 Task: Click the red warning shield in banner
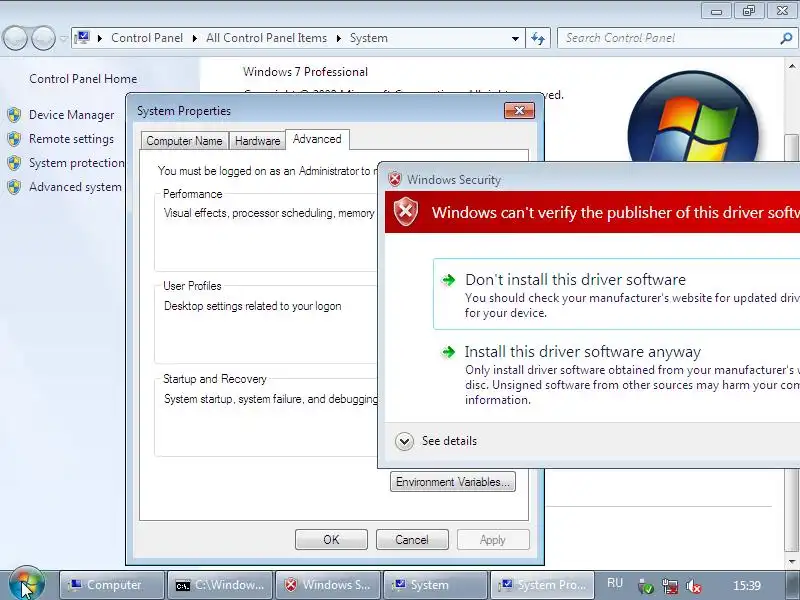click(x=406, y=212)
